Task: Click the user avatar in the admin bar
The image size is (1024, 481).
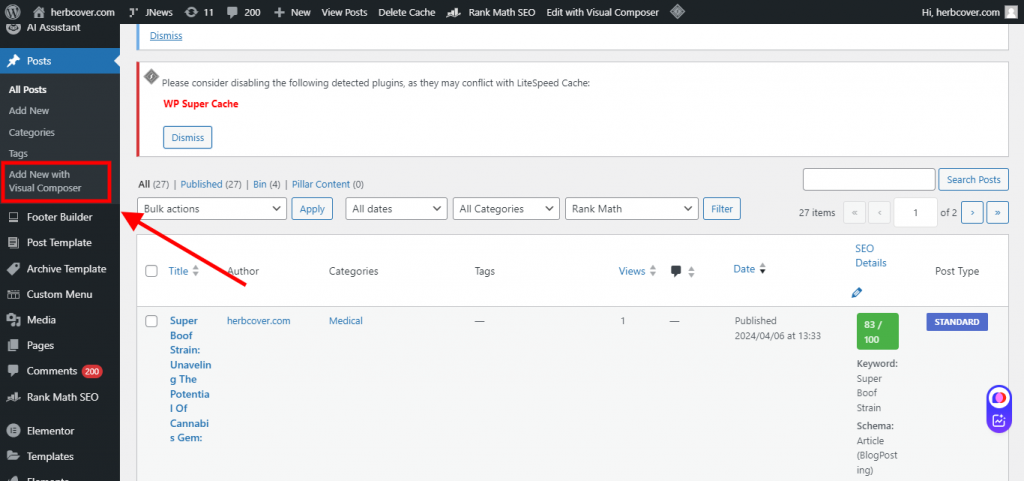Action: click(x=1011, y=12)
